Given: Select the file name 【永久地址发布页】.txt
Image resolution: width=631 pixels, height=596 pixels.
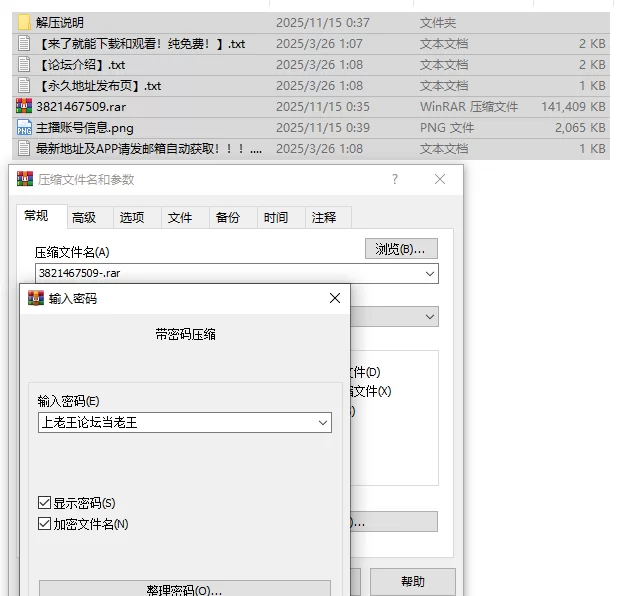Looking at the screenshot, I should coord(99,86).
